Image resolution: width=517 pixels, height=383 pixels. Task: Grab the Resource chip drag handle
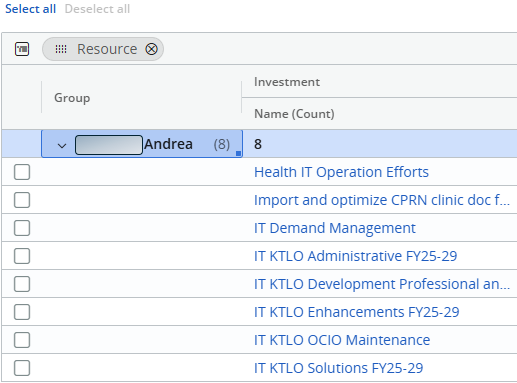coord(61,49)
